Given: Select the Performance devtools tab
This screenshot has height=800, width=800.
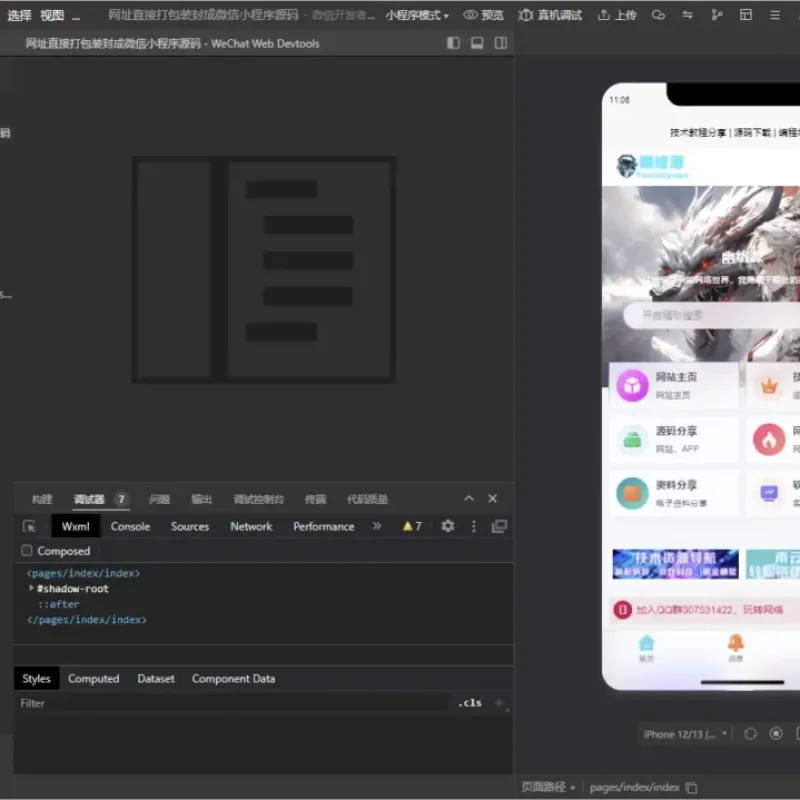Looking at the screenshot, I should tap(323, 526).
